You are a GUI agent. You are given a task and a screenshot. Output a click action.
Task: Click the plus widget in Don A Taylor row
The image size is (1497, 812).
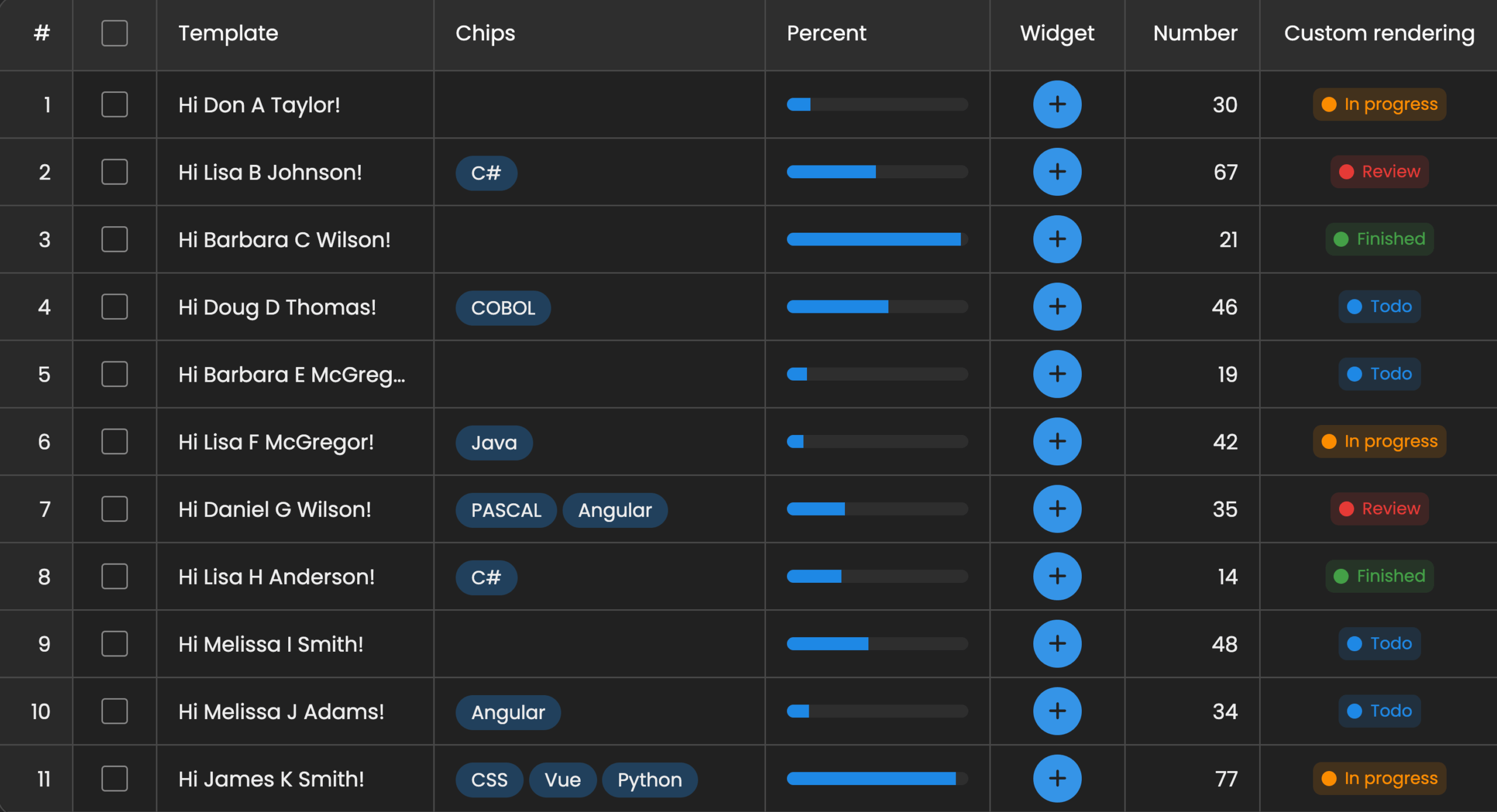click(x=1057, y=105)
